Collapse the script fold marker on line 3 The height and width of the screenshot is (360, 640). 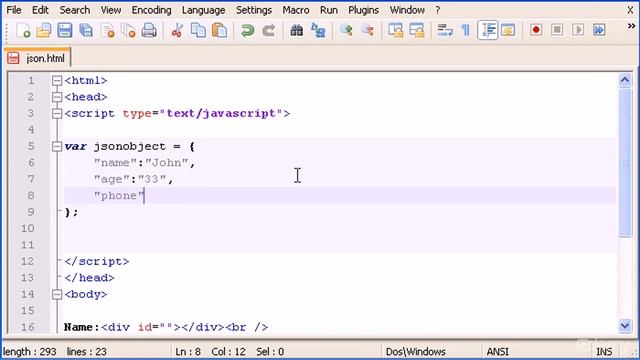[x=57, y=113]
